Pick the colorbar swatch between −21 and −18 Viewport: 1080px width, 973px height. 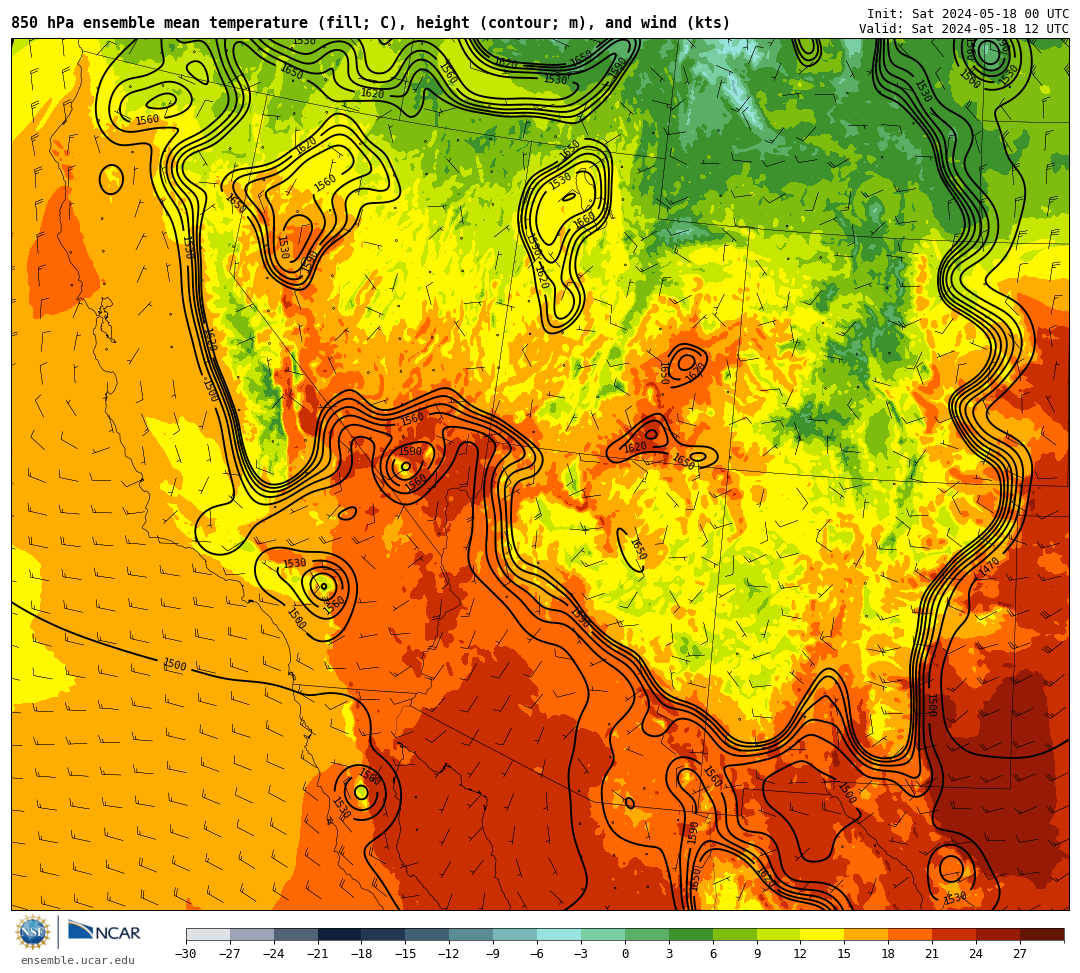click(340, 934)
